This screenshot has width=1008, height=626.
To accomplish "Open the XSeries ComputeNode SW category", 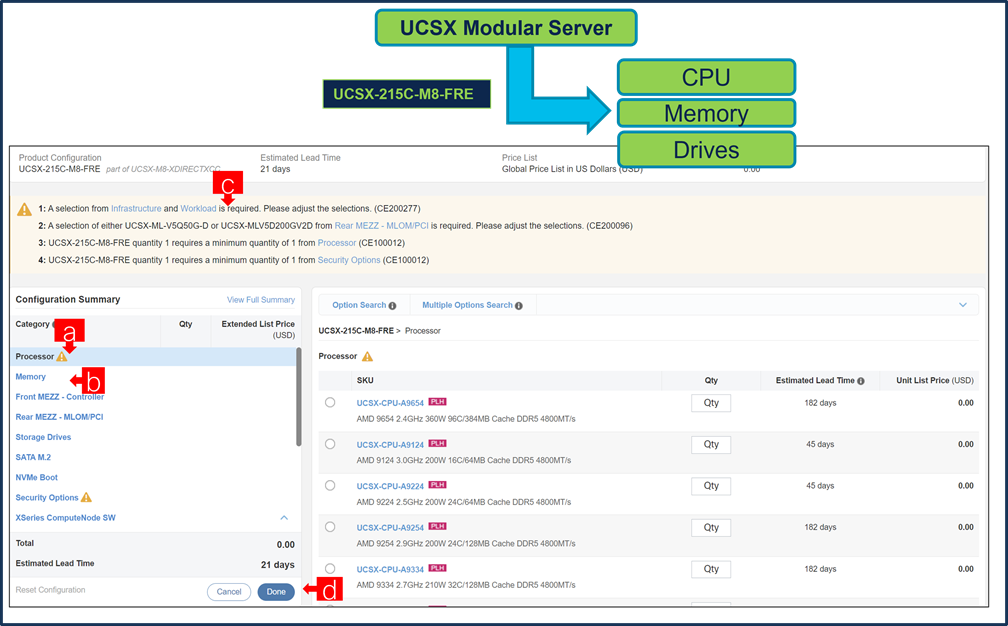I will (x=66, y=518).
